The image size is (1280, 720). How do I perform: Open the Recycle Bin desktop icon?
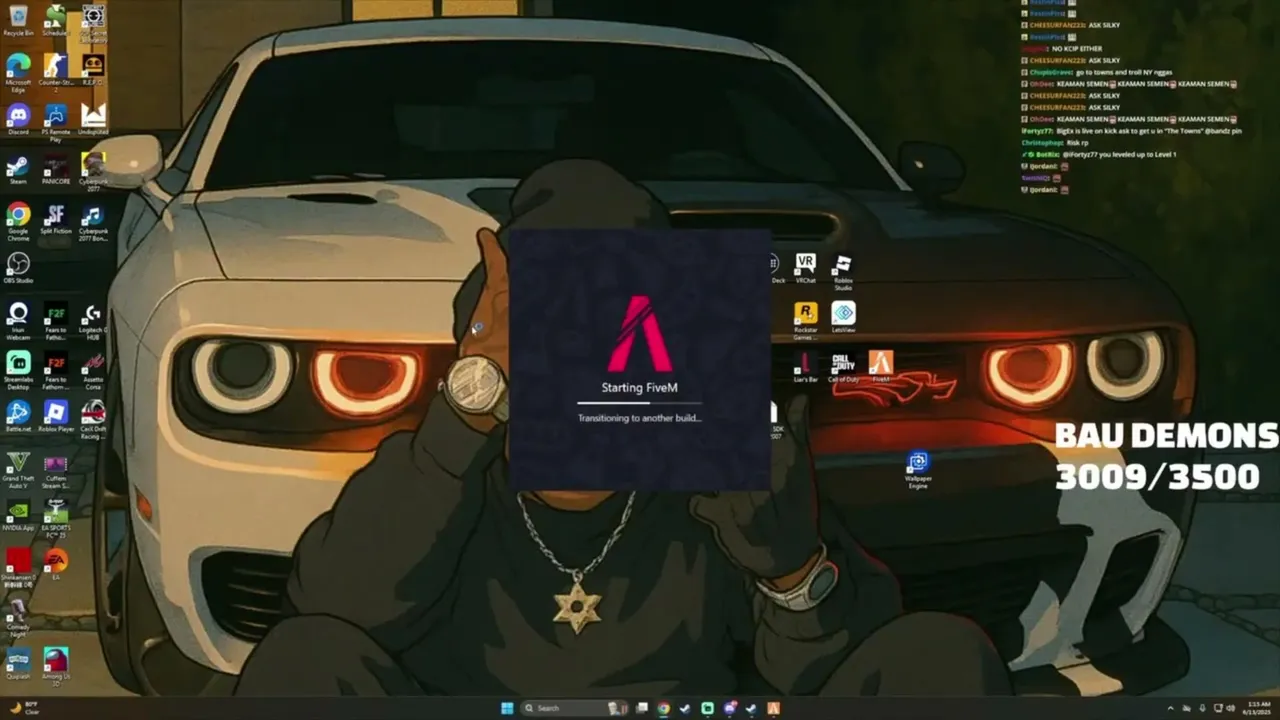18,20
